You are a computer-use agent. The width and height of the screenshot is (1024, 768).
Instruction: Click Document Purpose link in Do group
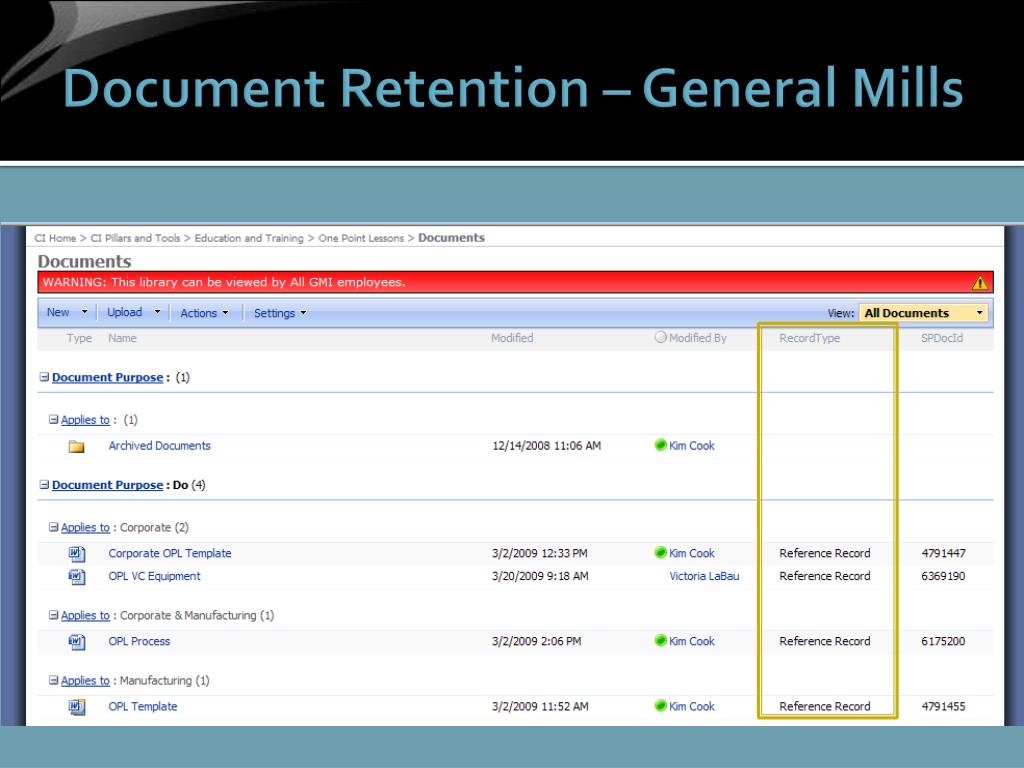click(108, 485)
